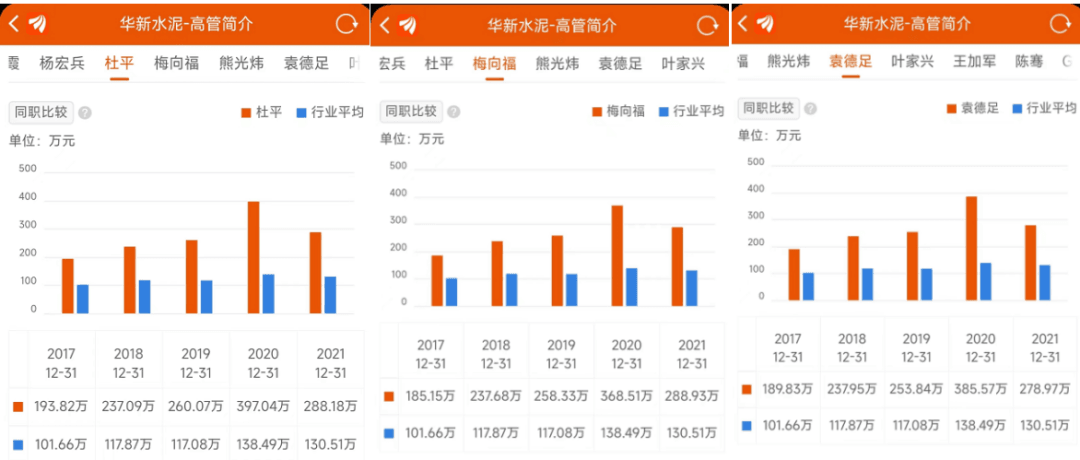
Task: Tap the refresh icon in 袁德足's panel
Action: 1061,24
